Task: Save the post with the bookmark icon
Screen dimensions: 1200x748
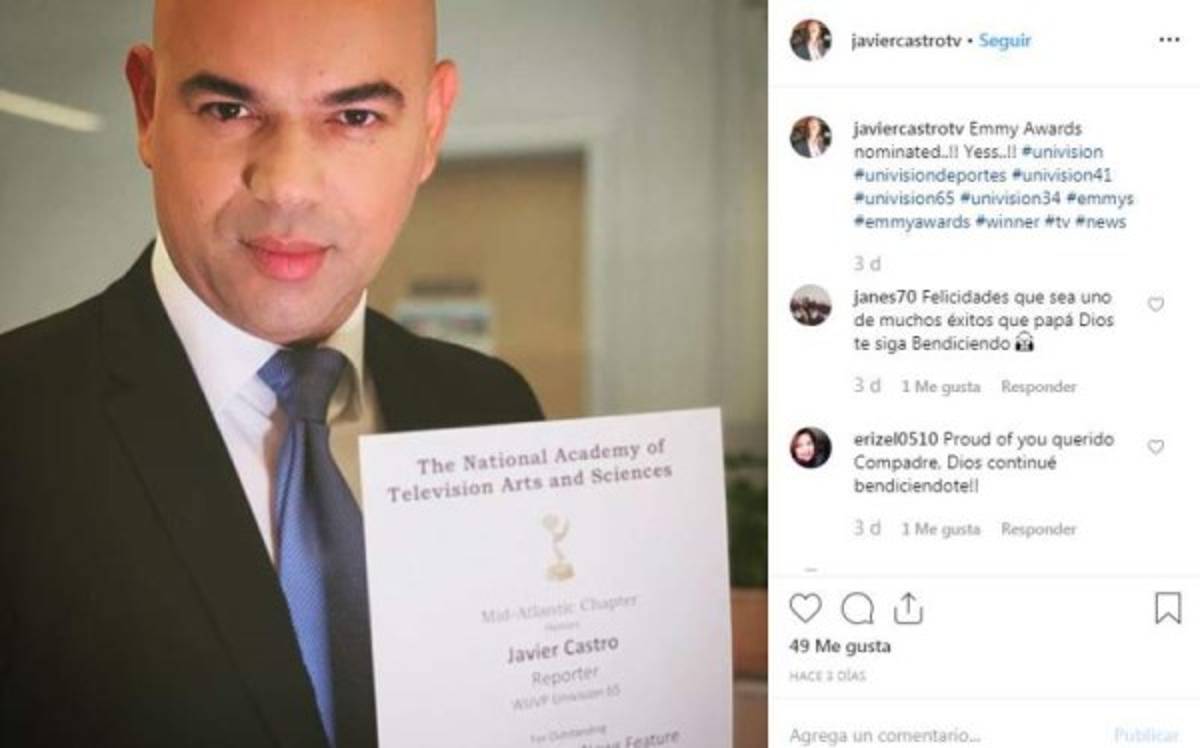Action: [x=1168, y=608]
